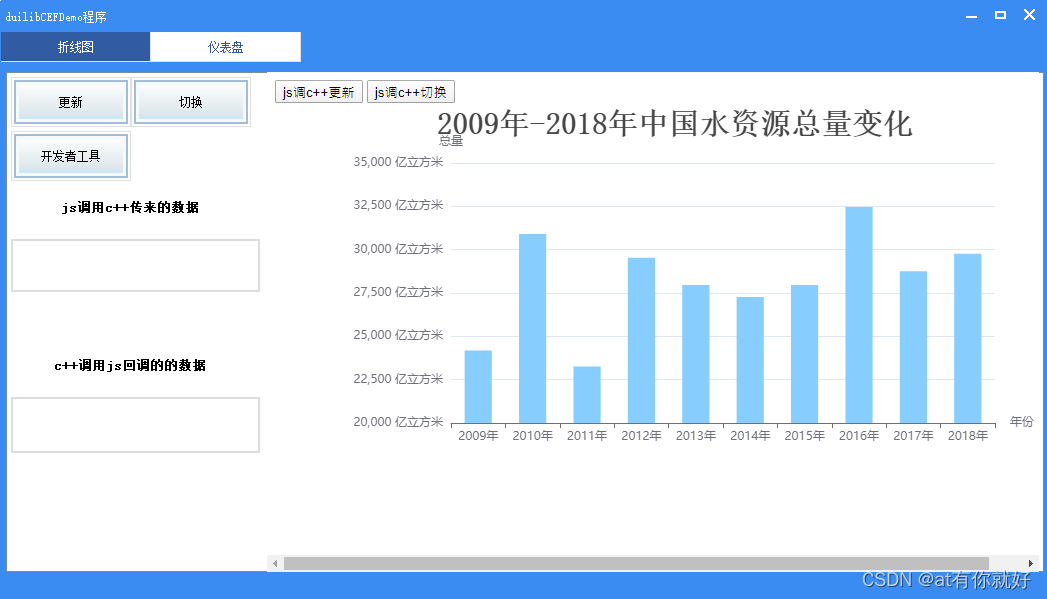Click the 切换 button
Screen dimensions: 1047x599
pyautogui.click(x=191, y=103)
